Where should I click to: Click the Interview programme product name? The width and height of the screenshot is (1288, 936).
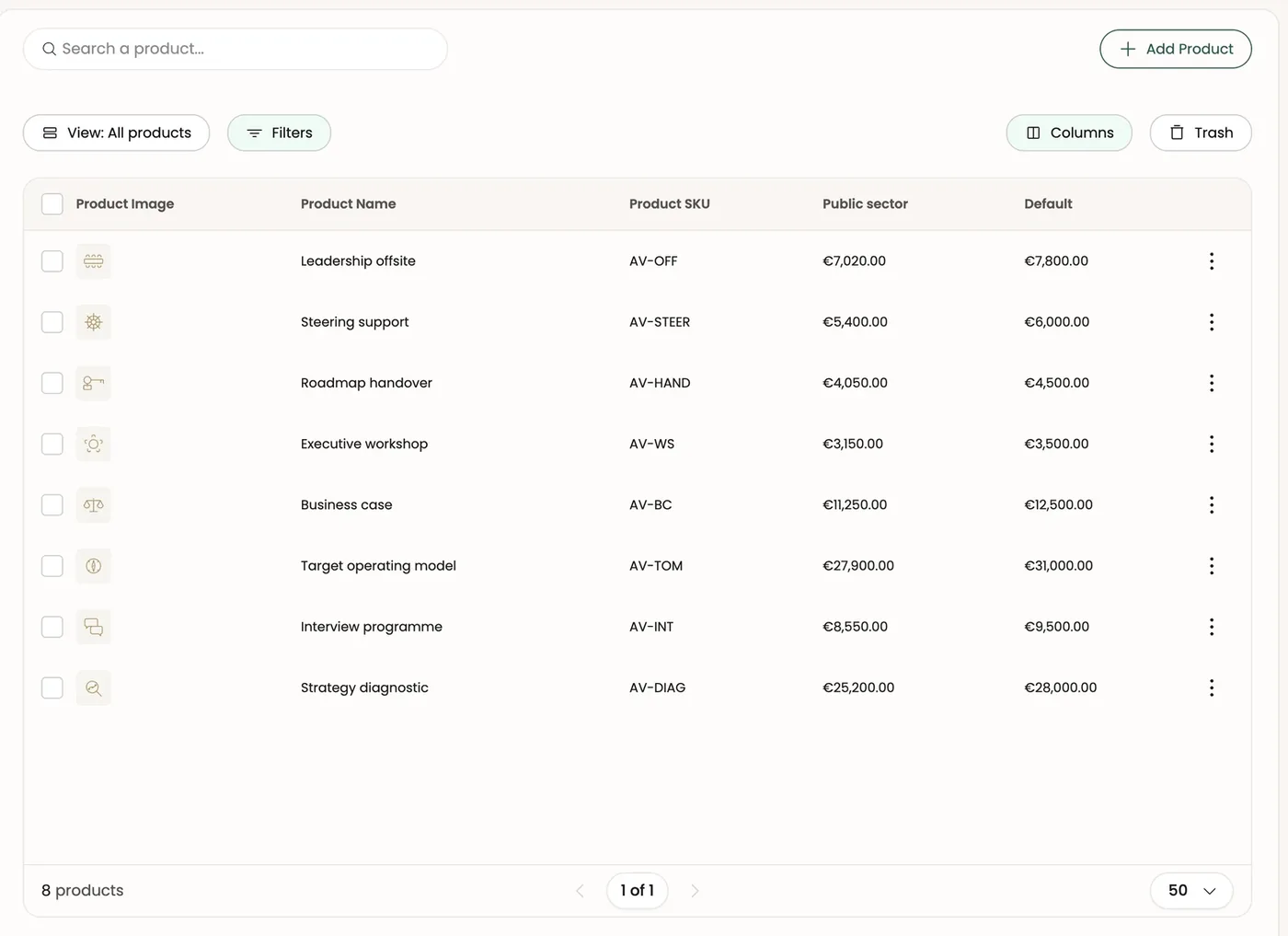pyautogui.click(x=372, y=627)
